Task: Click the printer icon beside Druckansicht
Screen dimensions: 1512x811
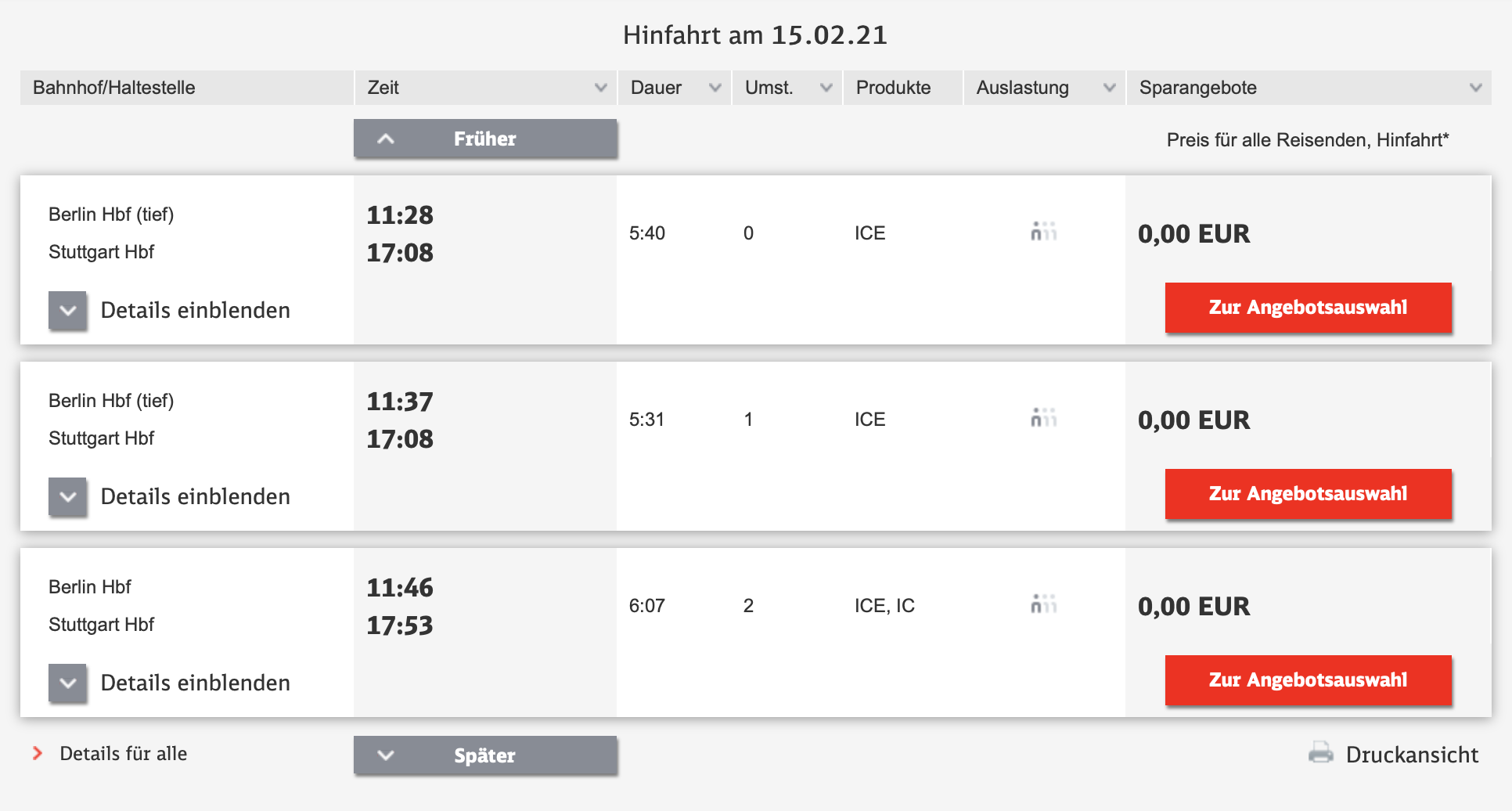Action: tap(1321, 753)
